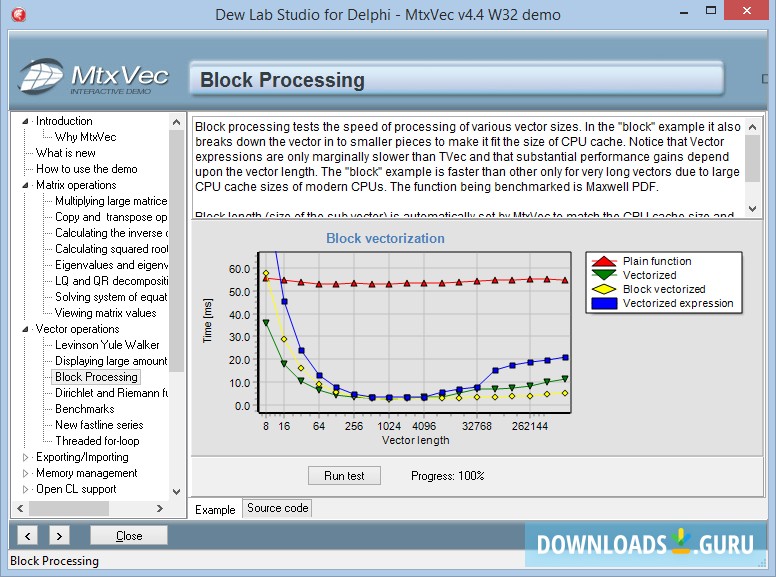Click the Block vectorization chart title
The width and height of the screenshot is (776, 577).
click(x=385, y=239)
